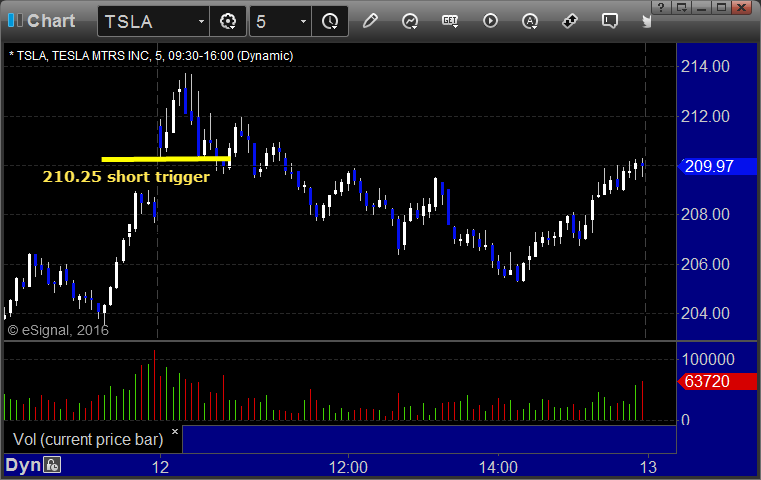Click the 63720 volume value tag
Screen dimensions: 761x480
(x=717, y=381)
